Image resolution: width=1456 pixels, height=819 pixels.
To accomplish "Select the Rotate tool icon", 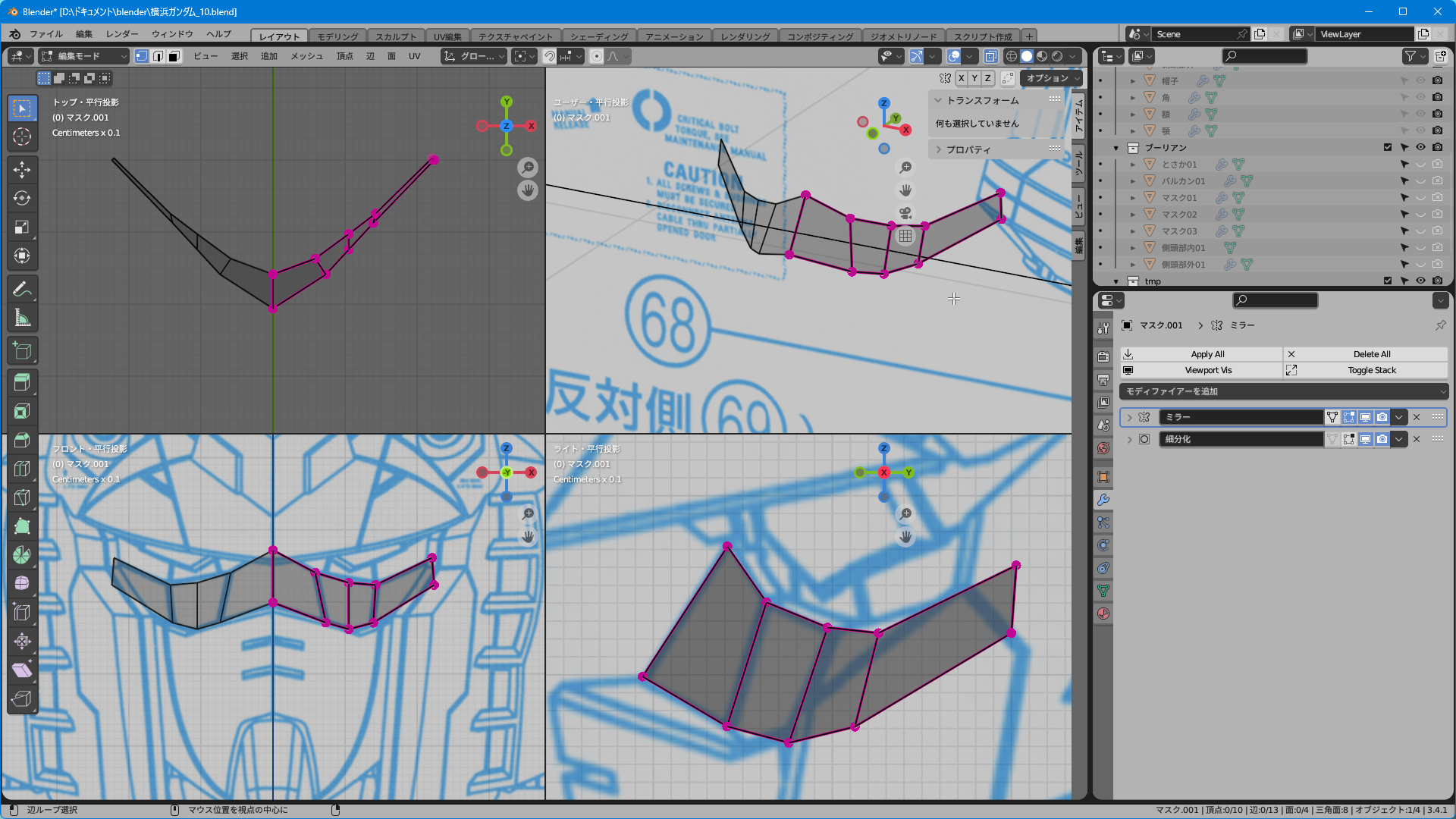I will 22,198.
